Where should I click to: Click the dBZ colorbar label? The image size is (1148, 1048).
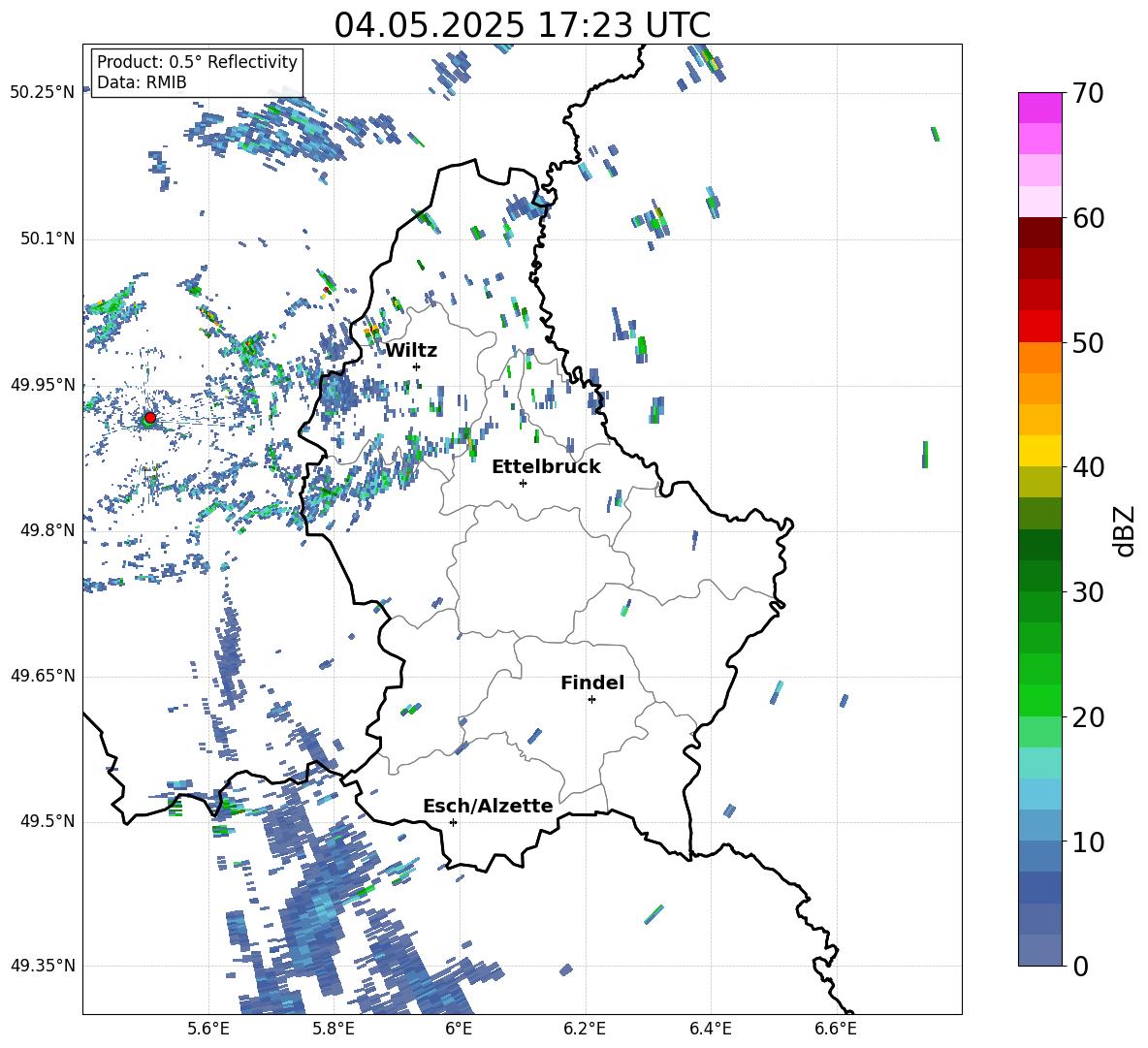(1125, 530)
